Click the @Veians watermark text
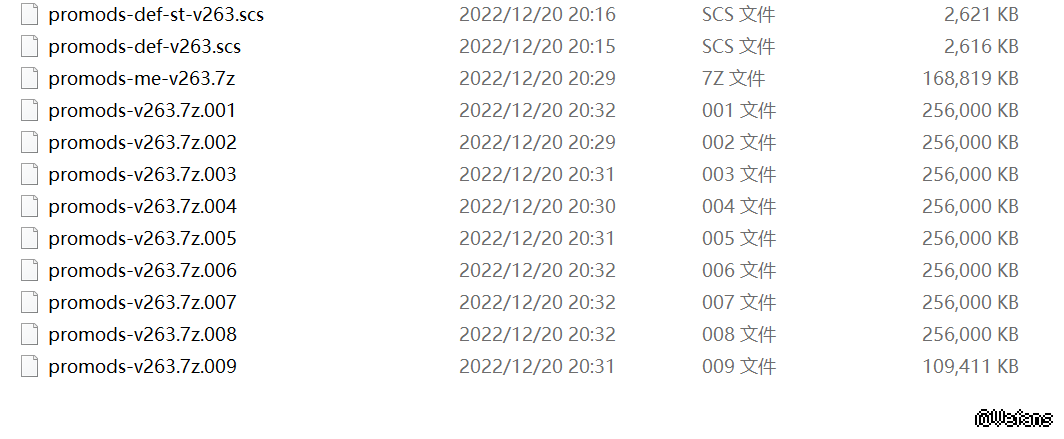1064x439 pixels. coord(1014,418)
